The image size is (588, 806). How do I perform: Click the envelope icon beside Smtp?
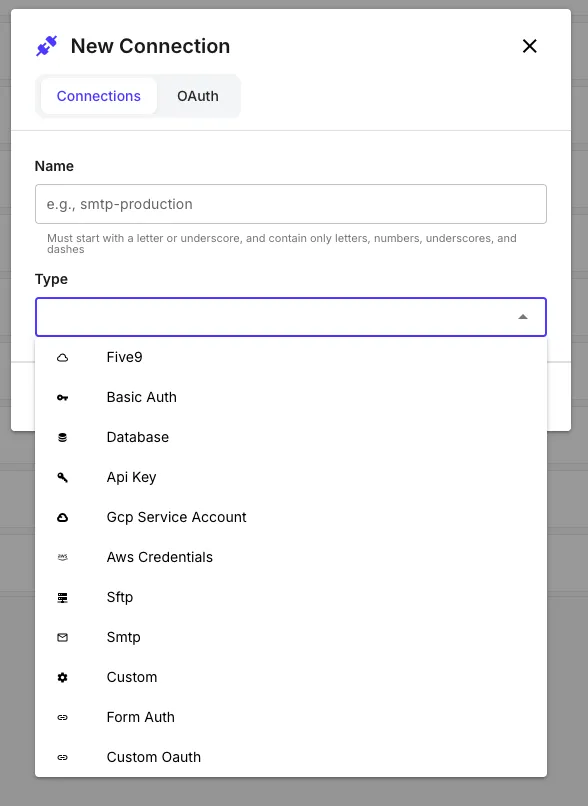tap(62, 637)
